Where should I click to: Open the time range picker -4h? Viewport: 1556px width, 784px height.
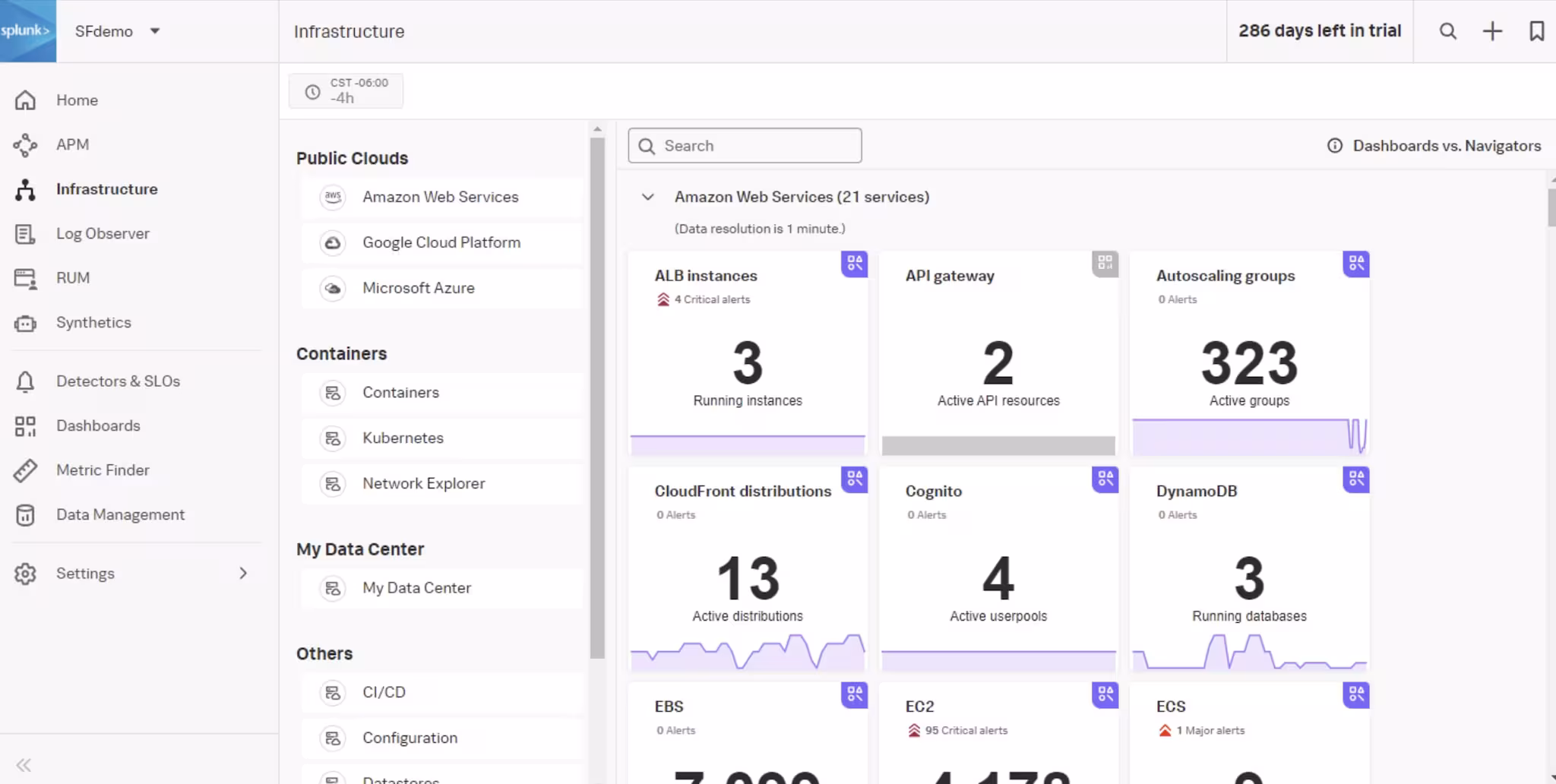click(346, 91)
